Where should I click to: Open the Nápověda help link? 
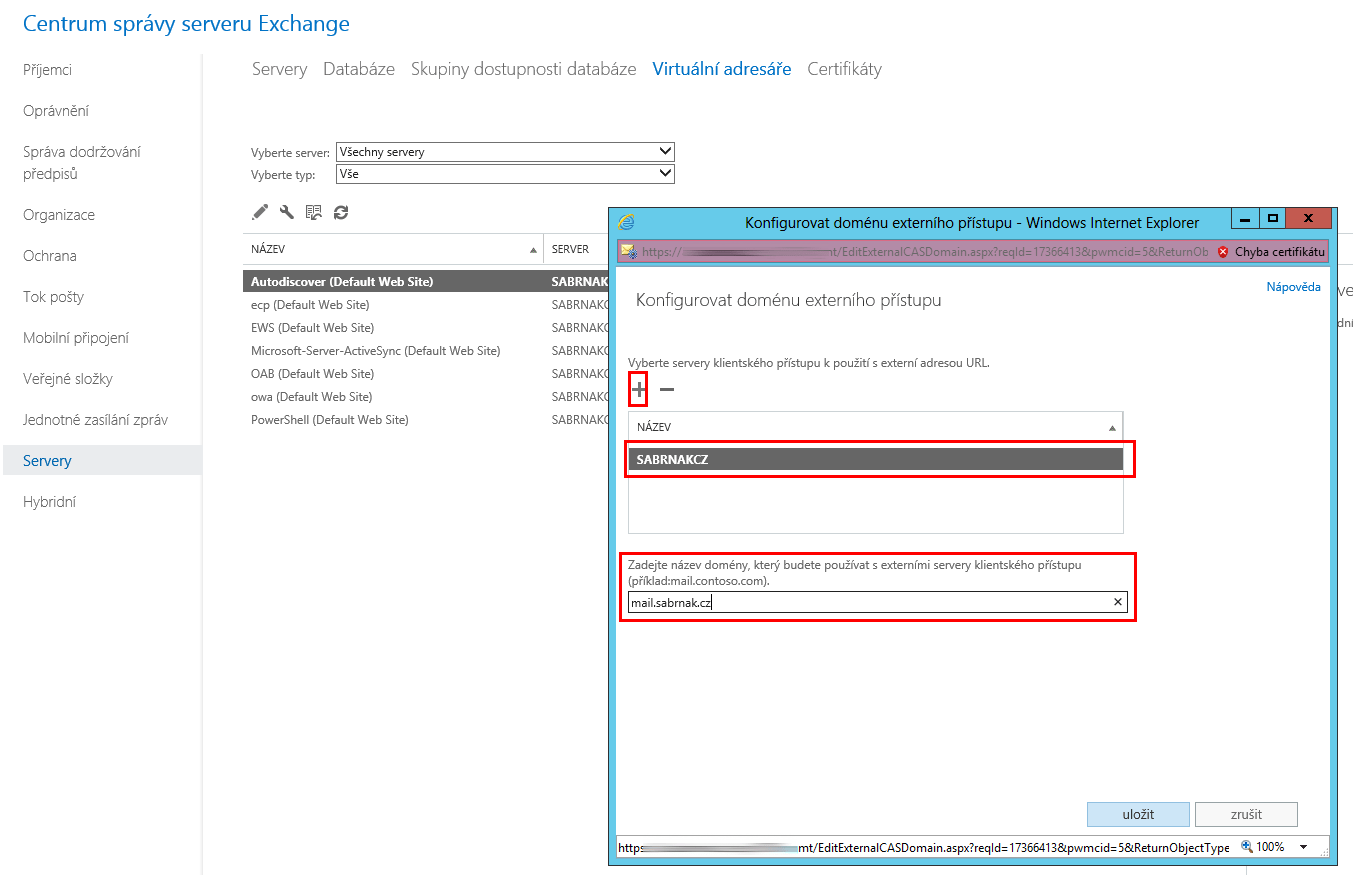tap(1293, 287)
